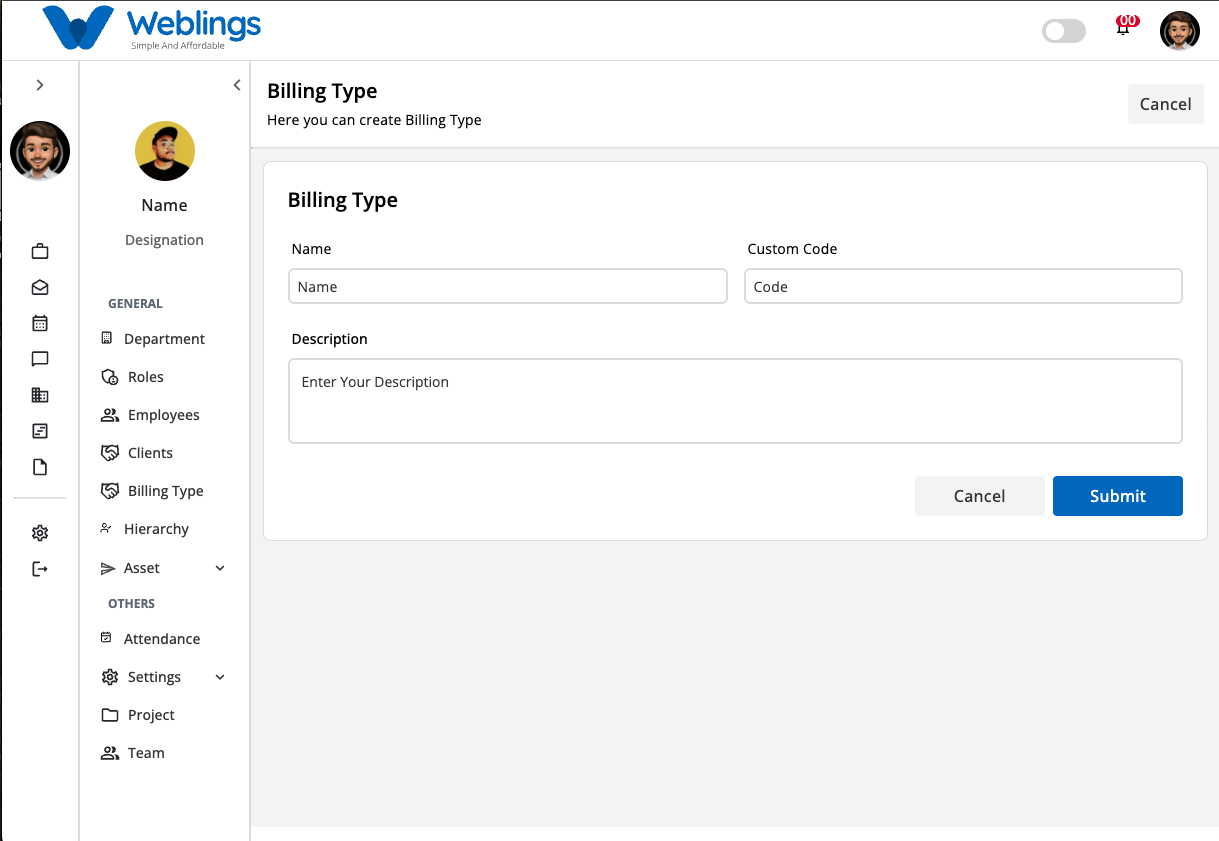This screenshot has height=841, width=1219.
Task: Expand the Asset submenu chevron
Action: (220, 568)
